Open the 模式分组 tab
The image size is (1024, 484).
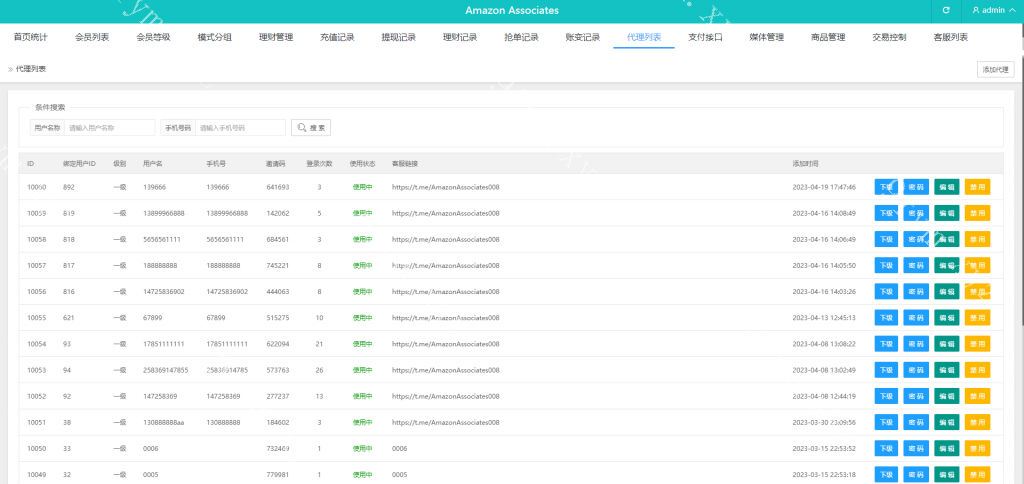pyautogui.click(x=215, y=37)
